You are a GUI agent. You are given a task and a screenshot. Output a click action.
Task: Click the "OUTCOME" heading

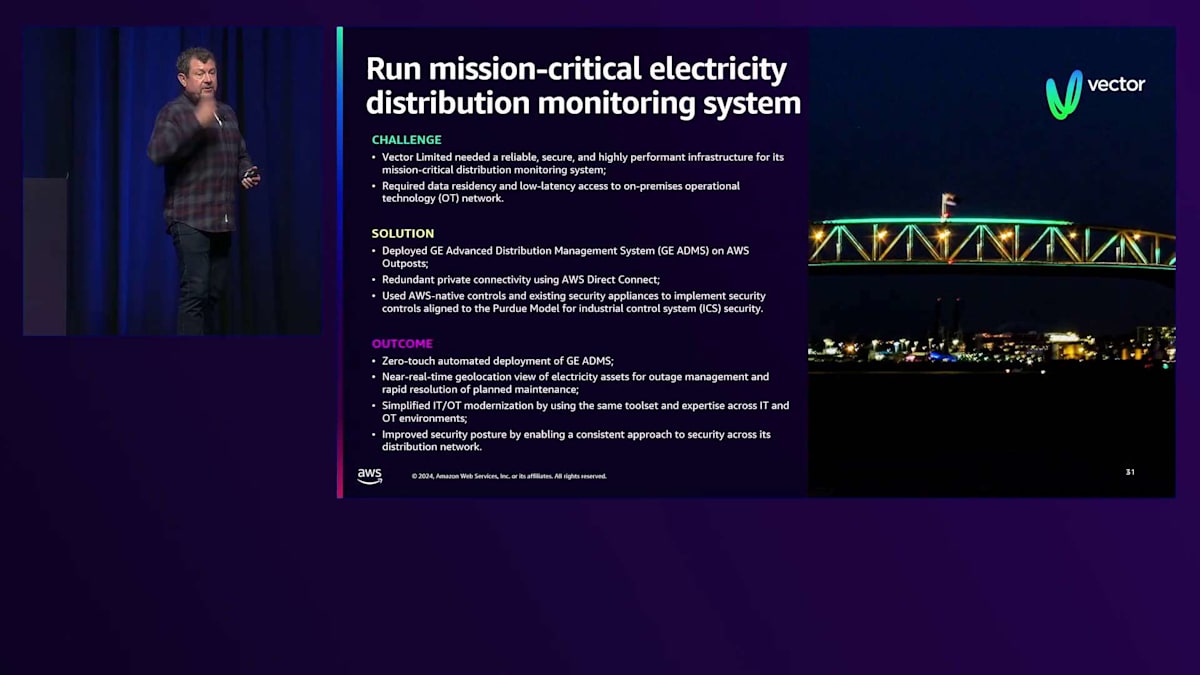click(402, 344)
